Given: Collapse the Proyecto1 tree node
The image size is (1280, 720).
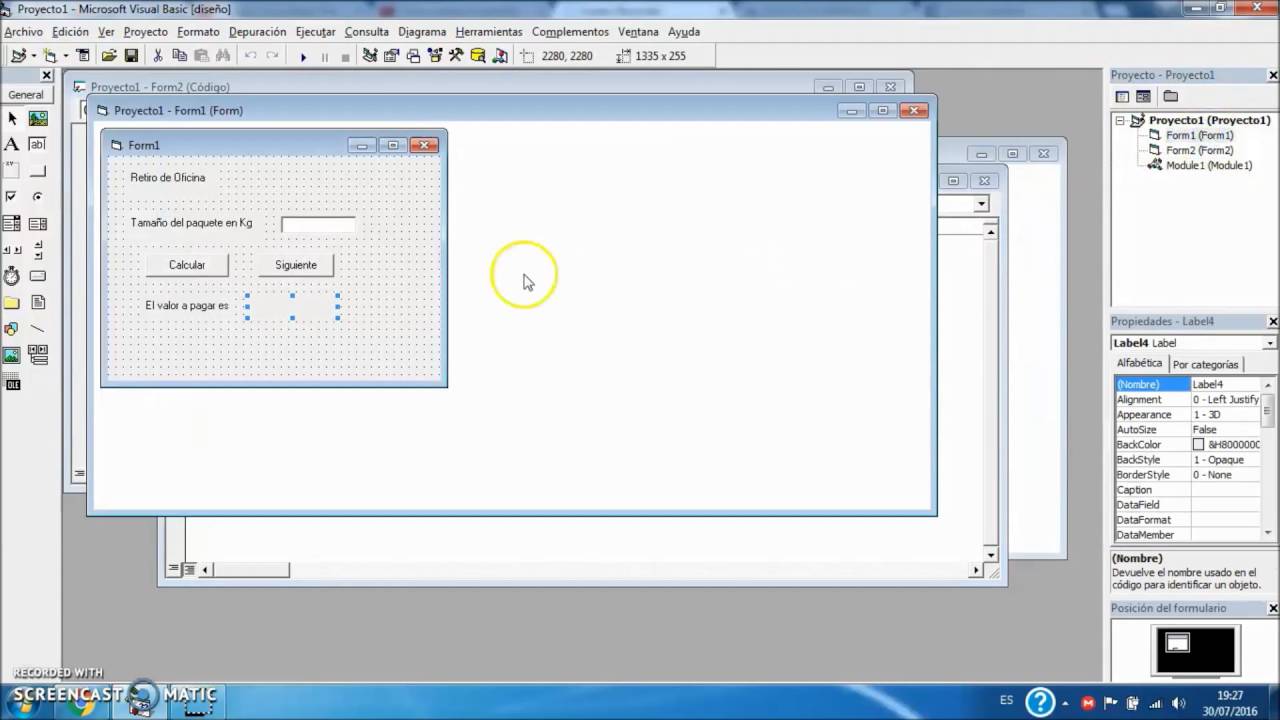Looking at the screenshot, I should click(x=1121, y=120).
